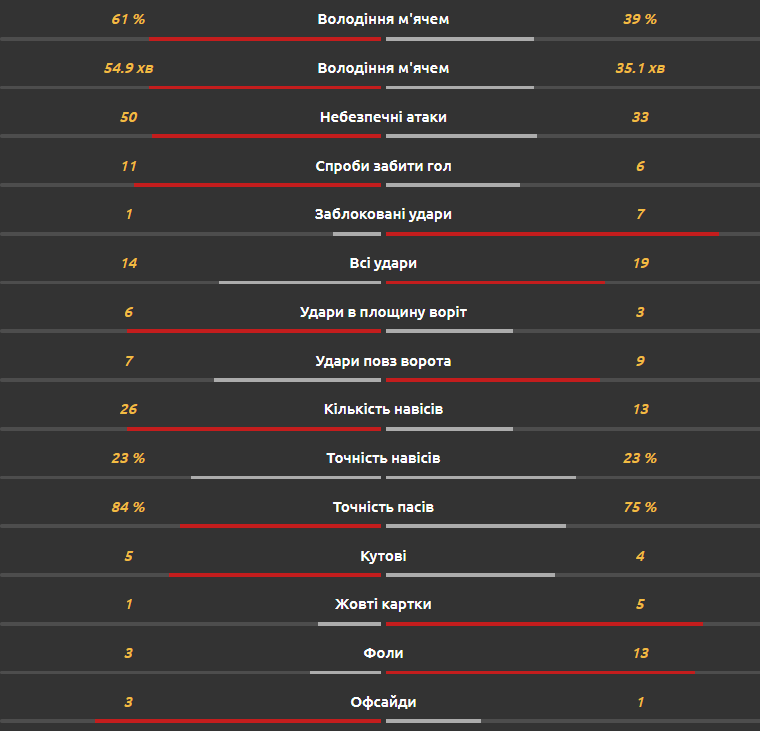Select the Заблоковані удари stat label
760x731 pixels.
click(x=383, y=214)
